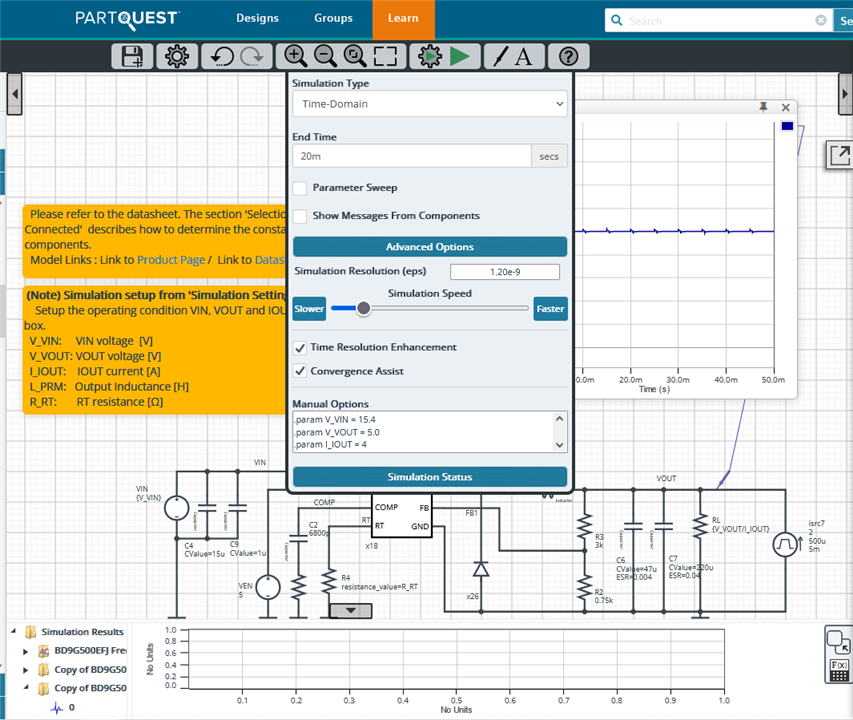Run simulation with green play icon
The height and width of the screenshot is (720, 853).
pyautogui.click(x=460, y=57)
